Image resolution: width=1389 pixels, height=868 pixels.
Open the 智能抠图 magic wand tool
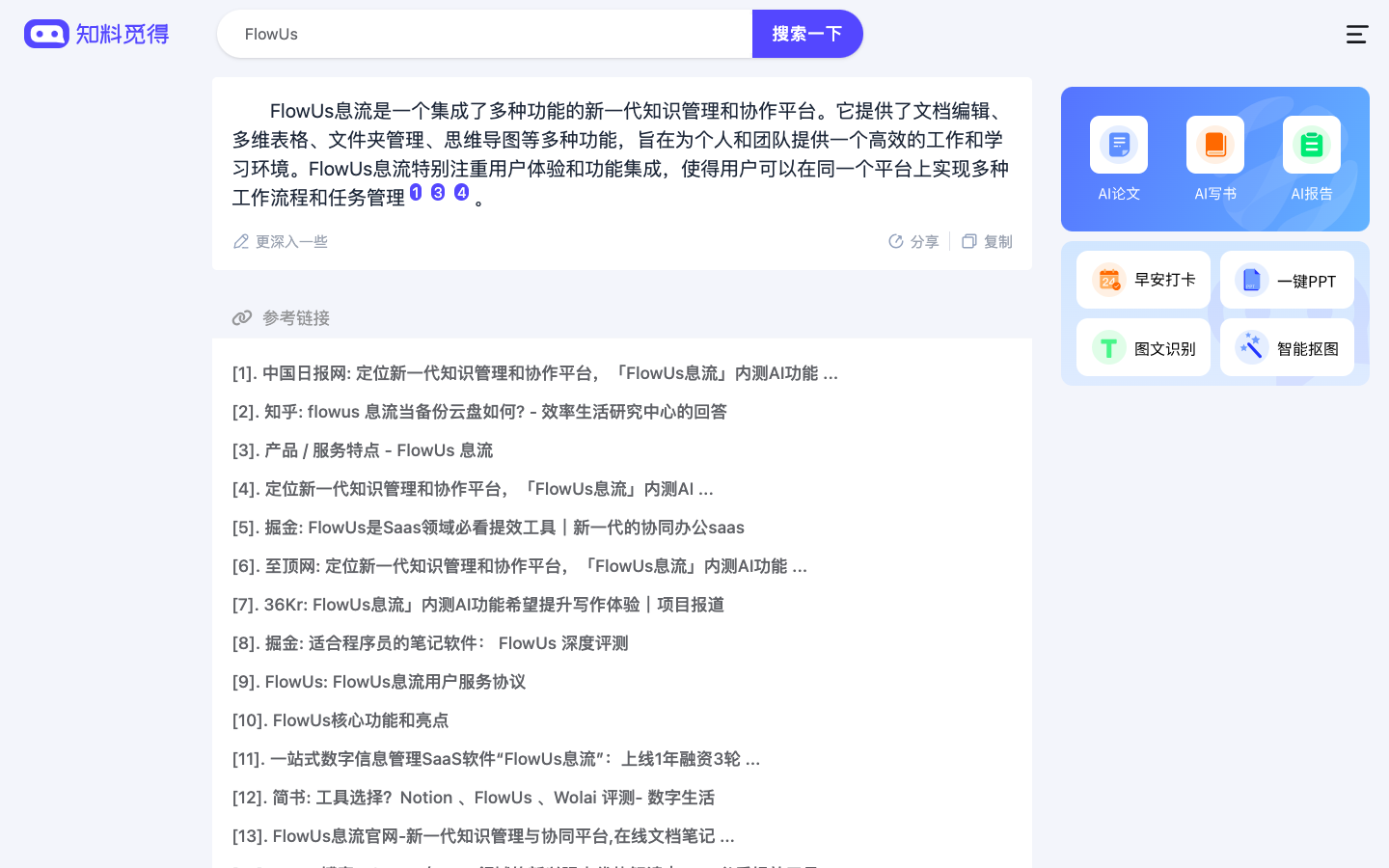tap(1287, 347)
